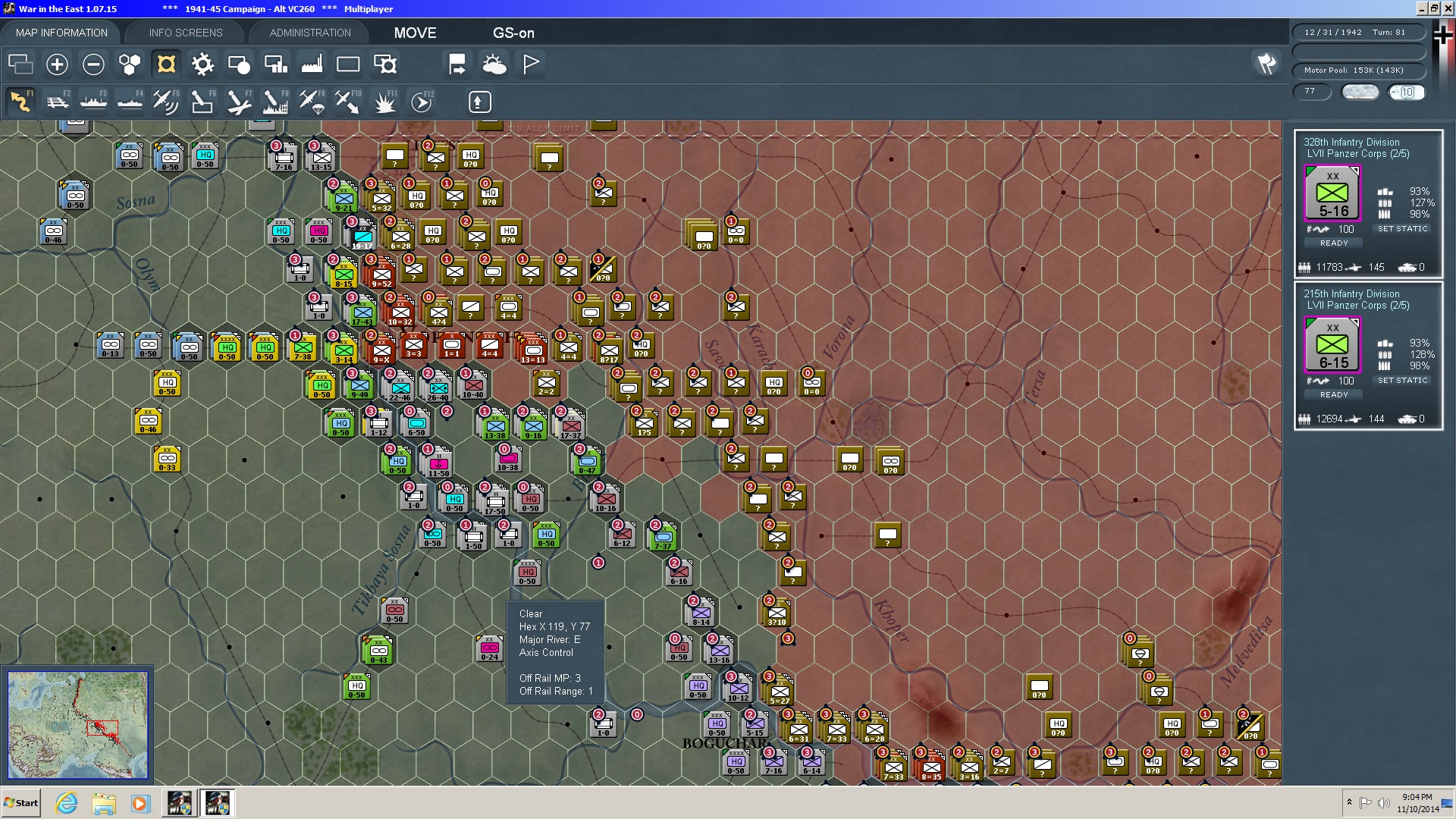The height and width of the screenshot is (819, 1456).
Task: Select Build fortified zone mode (F11)
Action: pyautogui.click(x=384, y=102)
